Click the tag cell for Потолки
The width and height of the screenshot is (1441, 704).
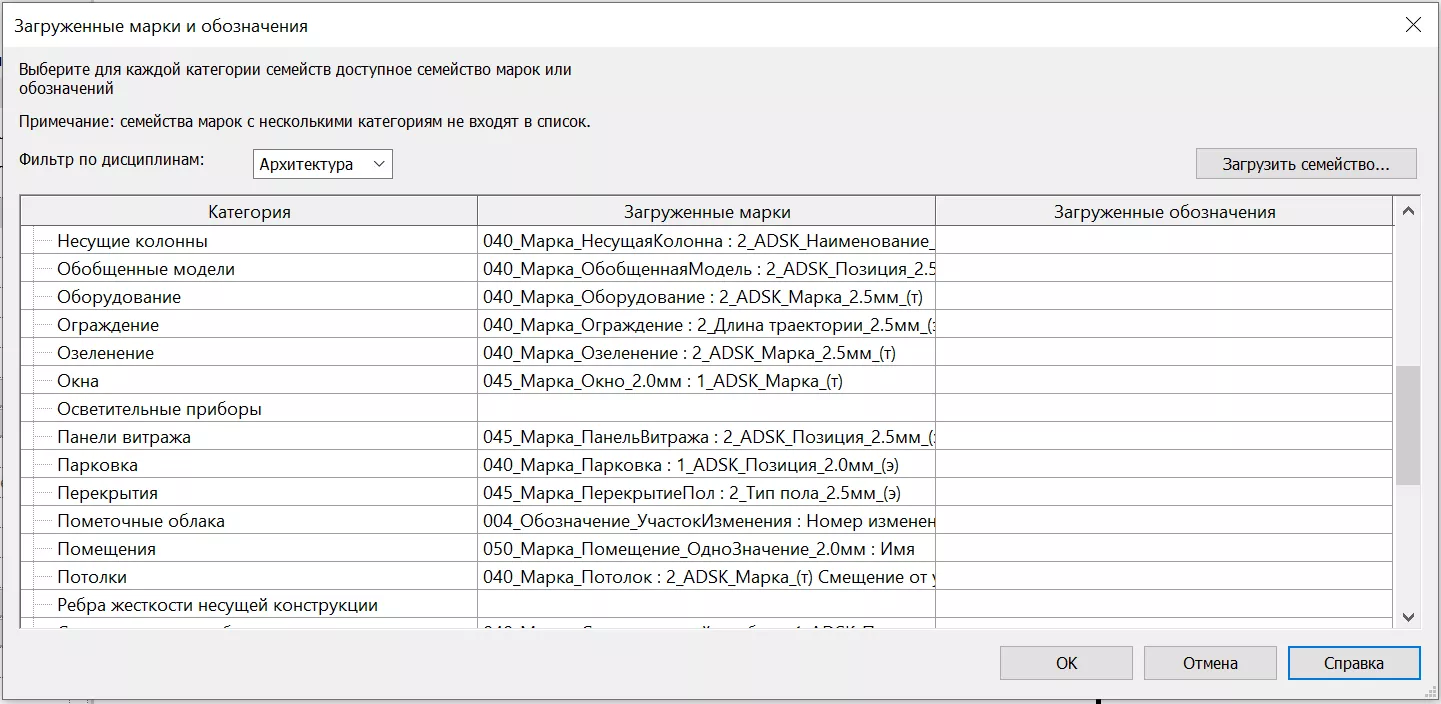[x=705, y=577]
